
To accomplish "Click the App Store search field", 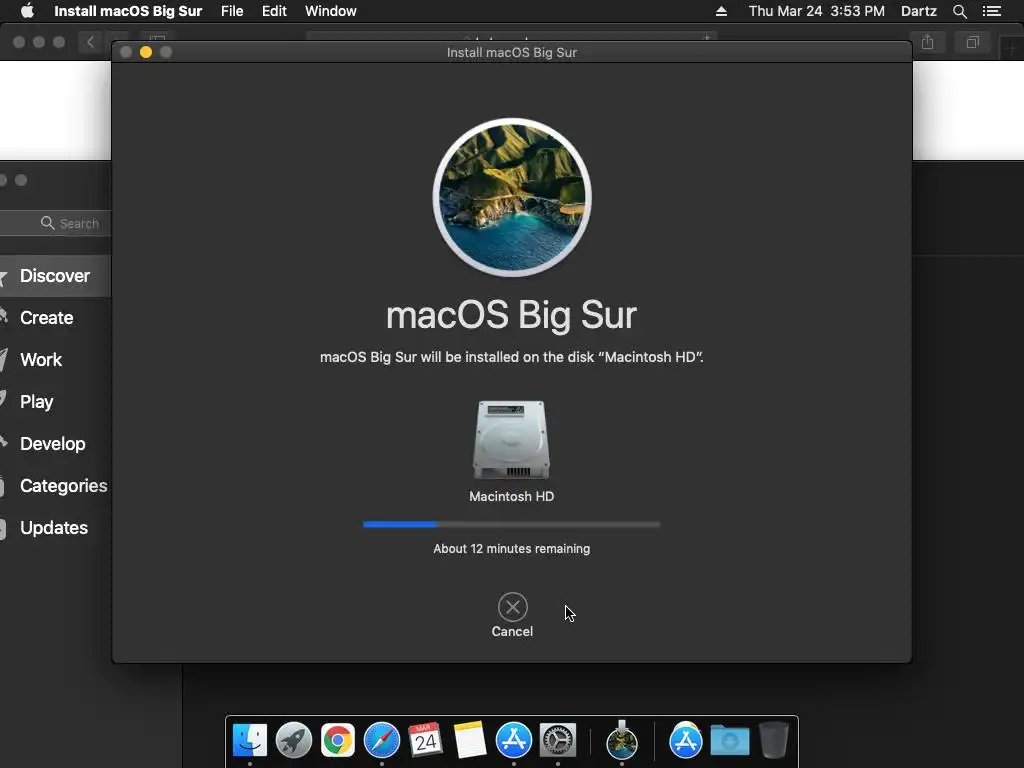I will tap(56, 223).
